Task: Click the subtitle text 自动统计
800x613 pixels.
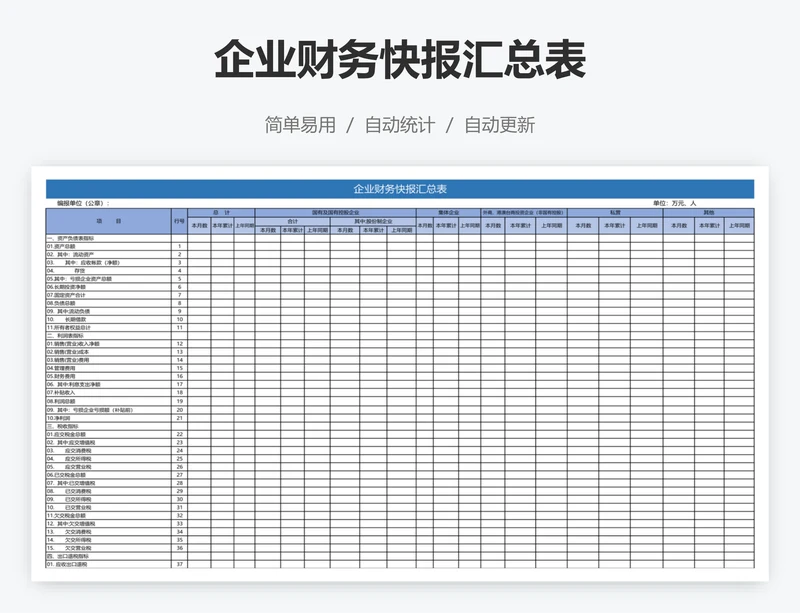Action: click(399, 125)
